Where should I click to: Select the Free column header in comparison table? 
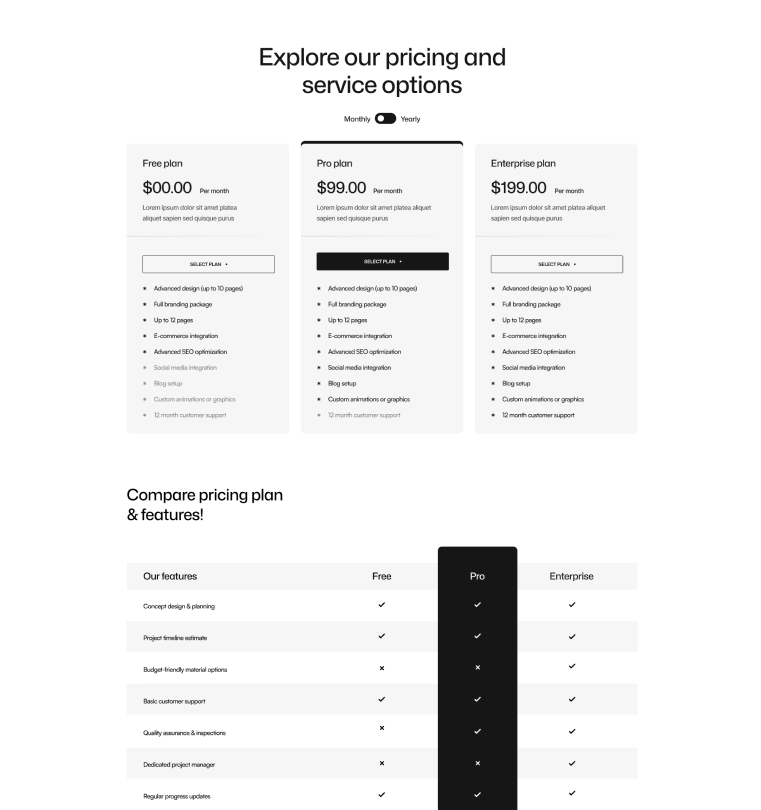pos(381,575)
